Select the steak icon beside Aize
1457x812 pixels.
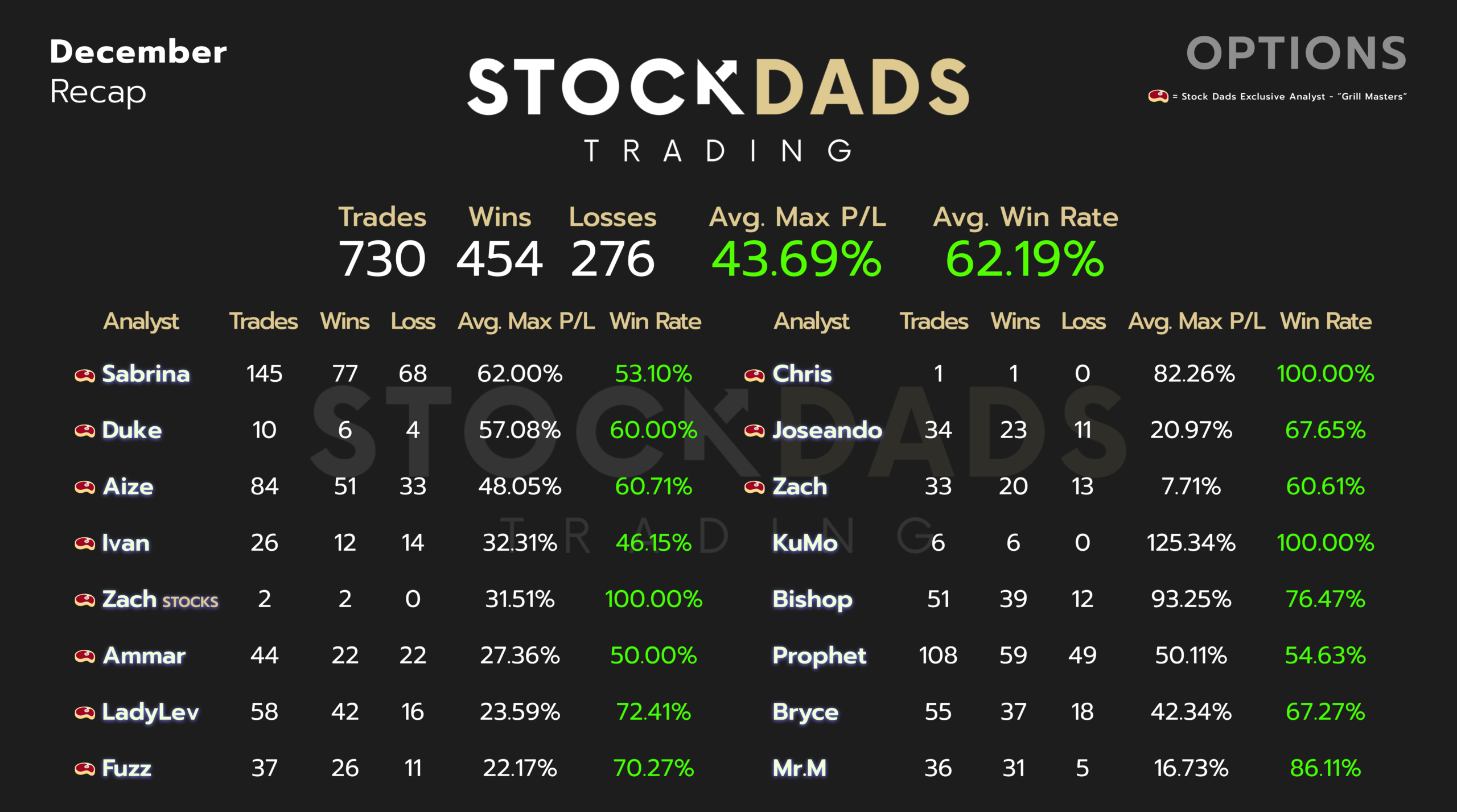click(x=85, y=487)
